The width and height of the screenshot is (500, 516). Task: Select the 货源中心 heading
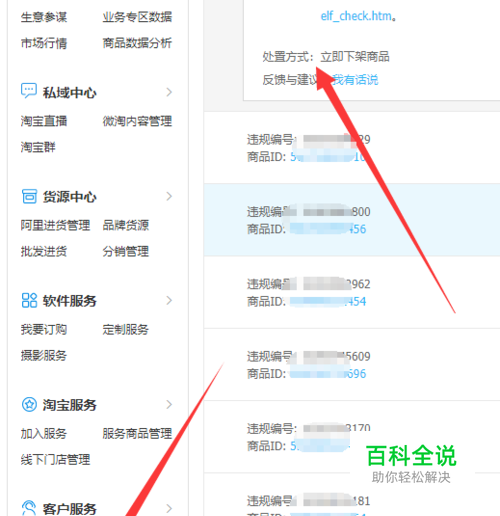[69, 196]
